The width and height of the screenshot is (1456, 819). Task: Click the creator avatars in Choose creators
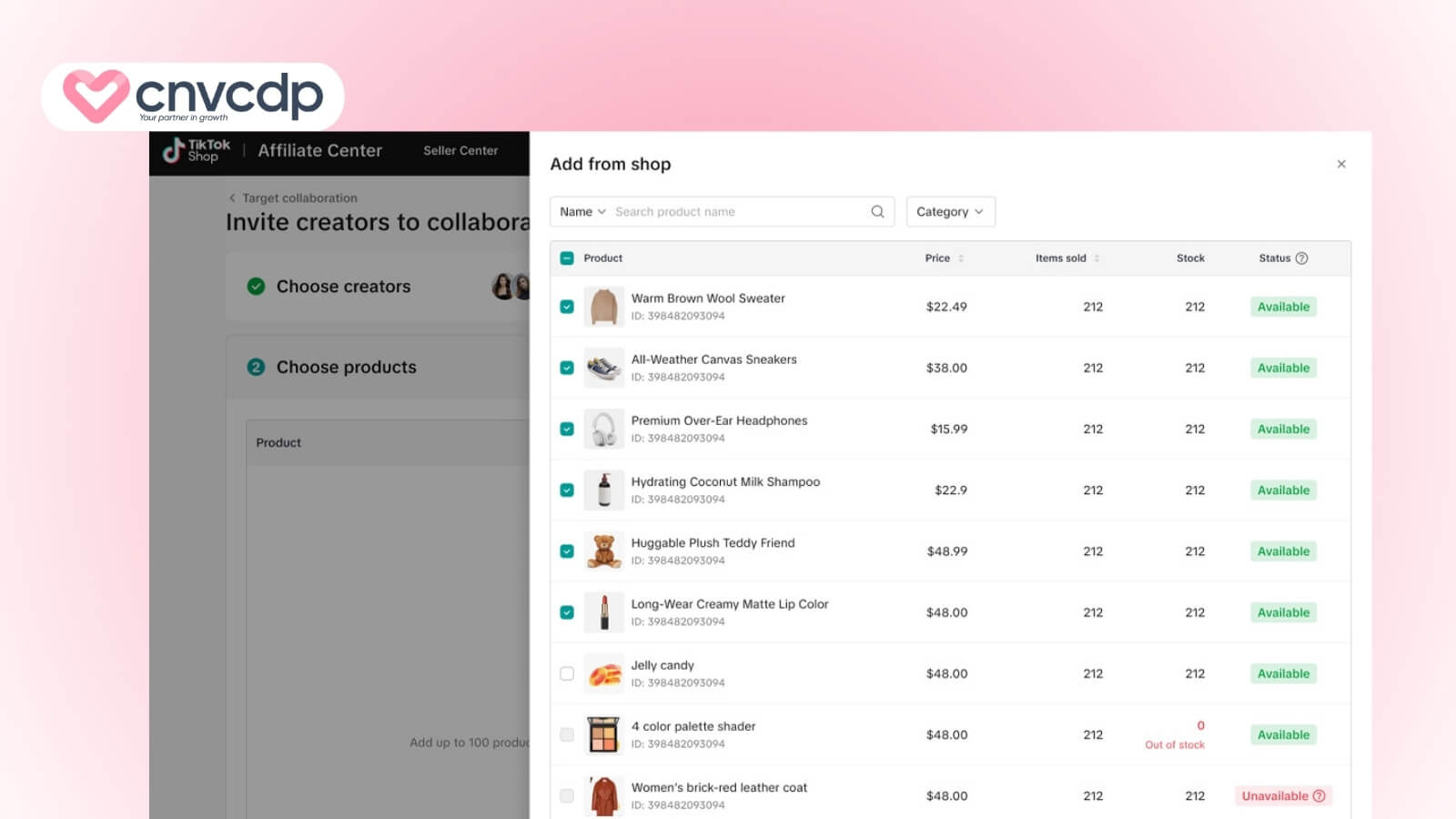[x=511, y=287]
